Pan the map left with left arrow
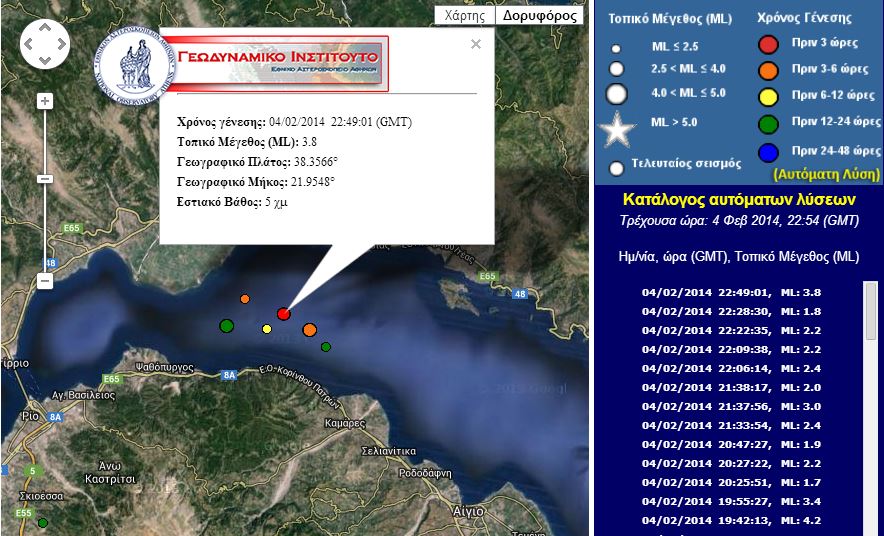The height and width of the screenshot is (536, 884). [29, 44]
